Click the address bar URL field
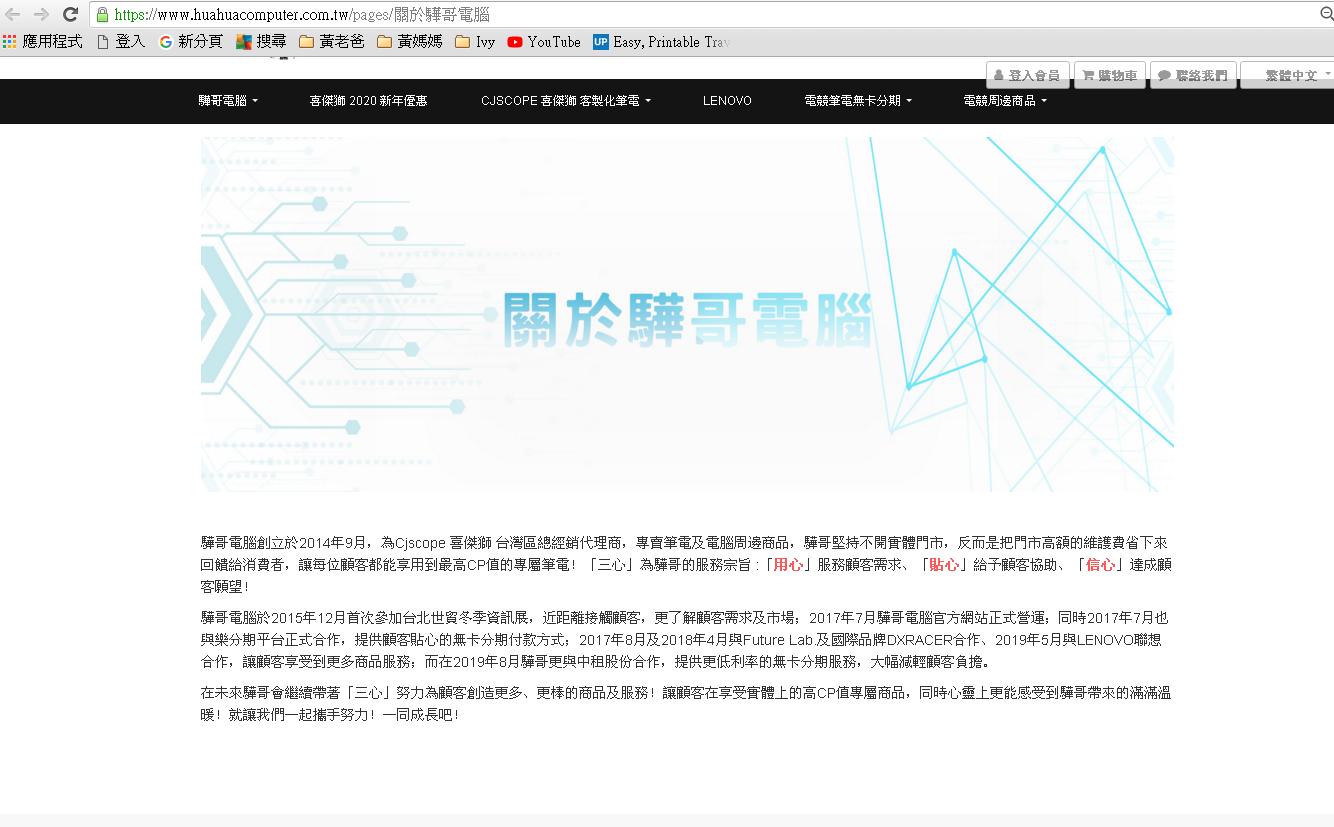Image resolution: width=1334 pixels, height=827 pixels. coord(700,15)
